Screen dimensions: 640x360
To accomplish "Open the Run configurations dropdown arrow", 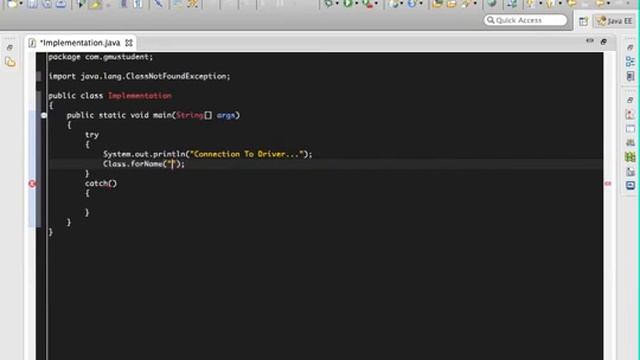I will point(357,4).
